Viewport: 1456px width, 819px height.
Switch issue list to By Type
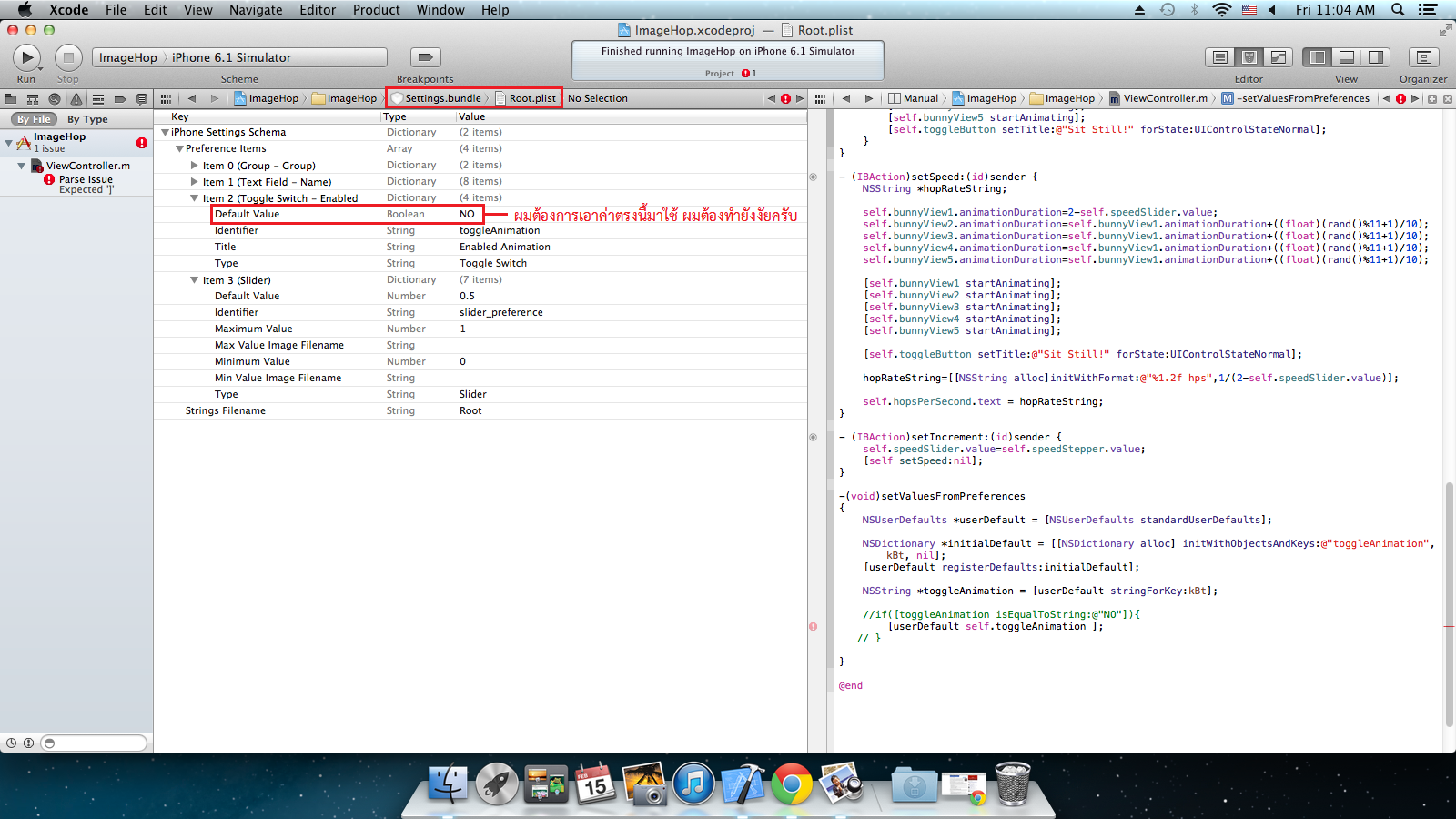[87, 119]
